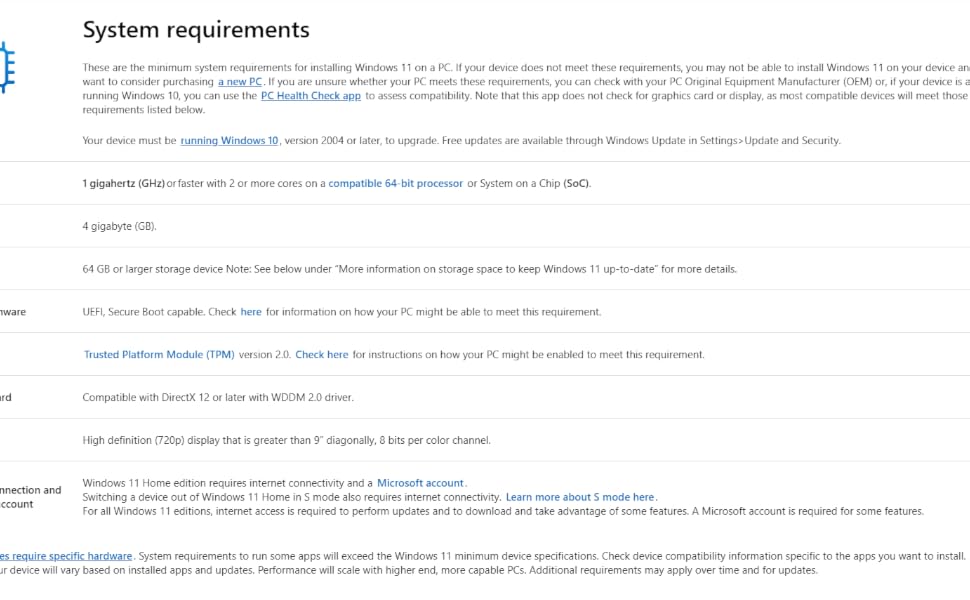Click 'These are the minimum system requirements' text

coord(186,67)
